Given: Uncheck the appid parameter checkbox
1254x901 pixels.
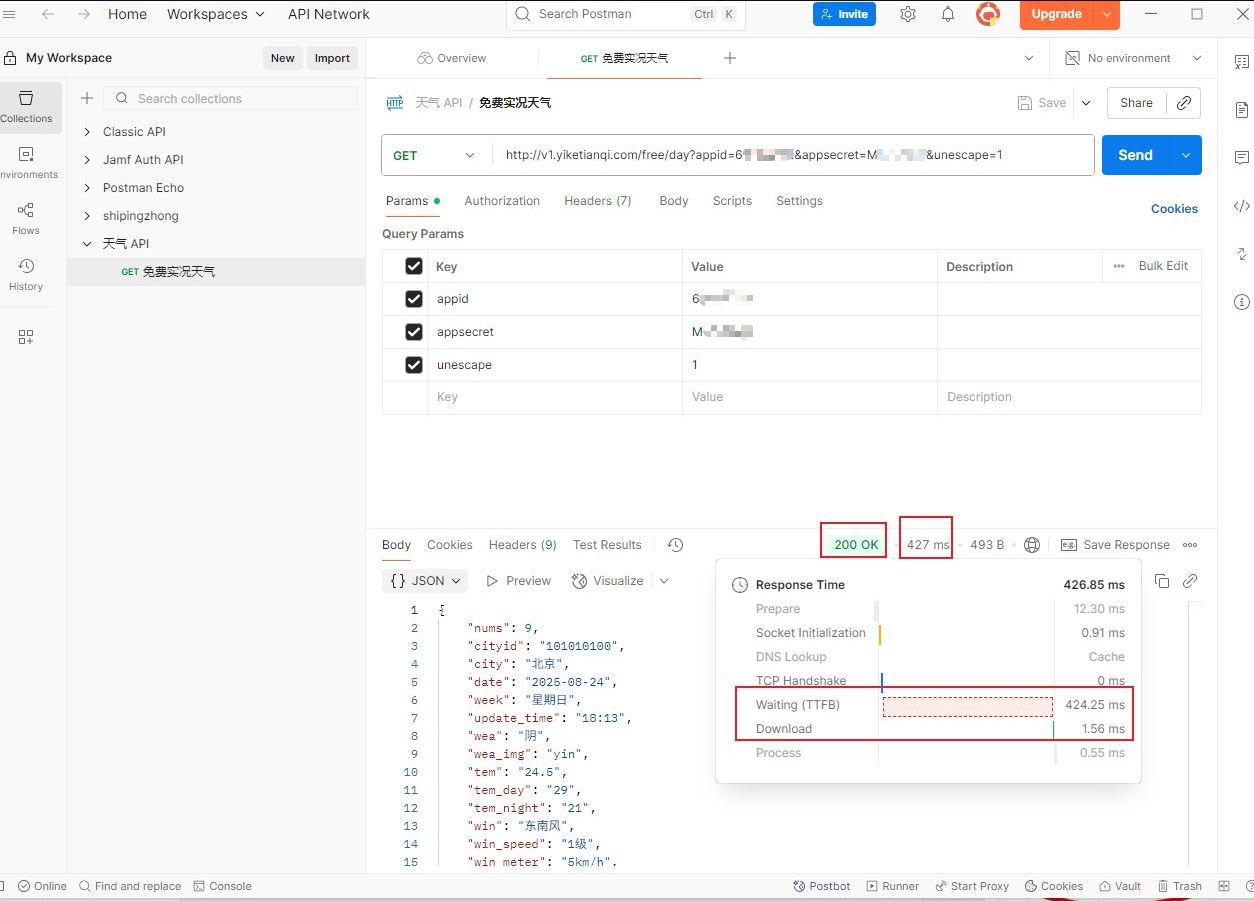Looking at the screenshot, I should pyautogui.click(x=414, y=299).
